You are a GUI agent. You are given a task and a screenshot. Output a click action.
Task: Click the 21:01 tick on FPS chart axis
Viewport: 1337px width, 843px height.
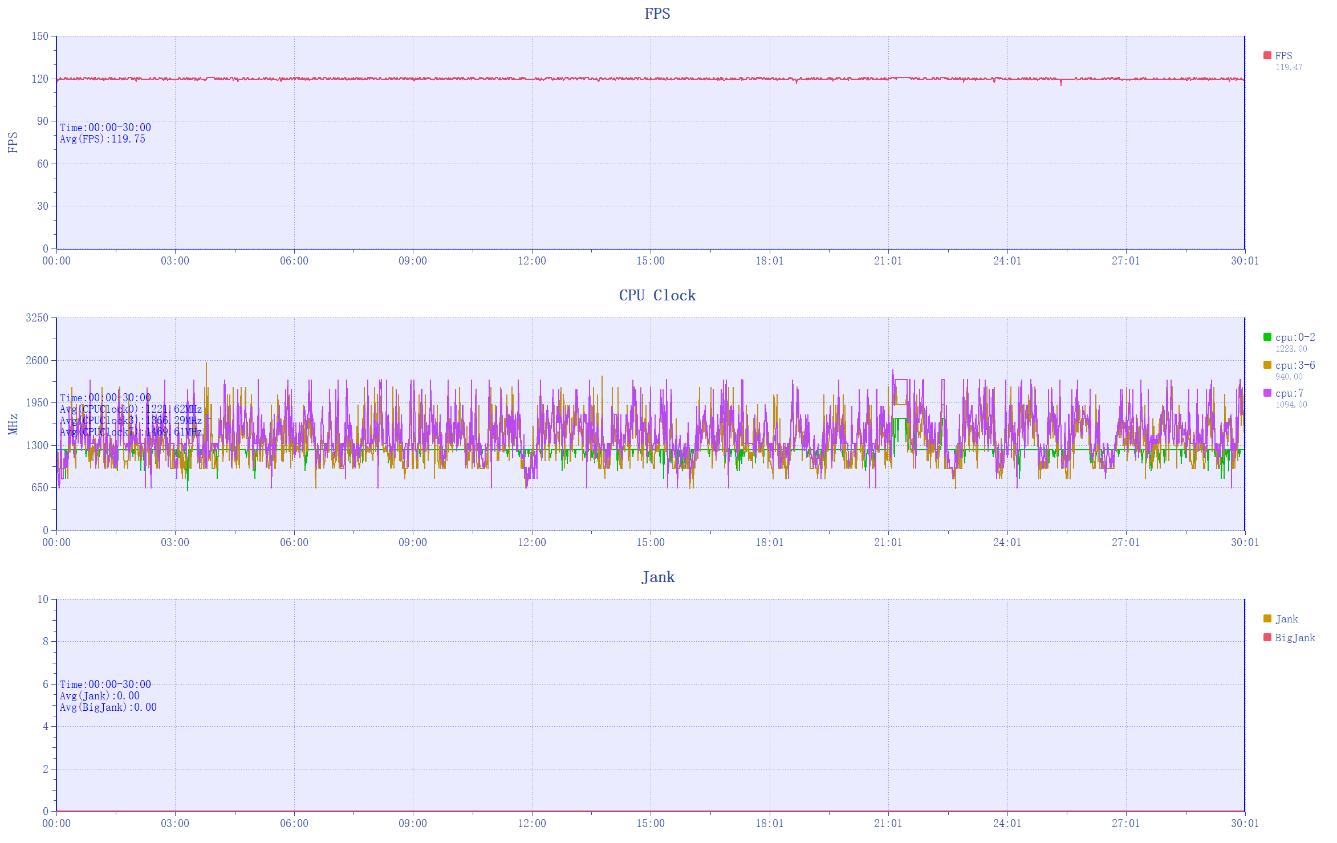tap(888, 261)
